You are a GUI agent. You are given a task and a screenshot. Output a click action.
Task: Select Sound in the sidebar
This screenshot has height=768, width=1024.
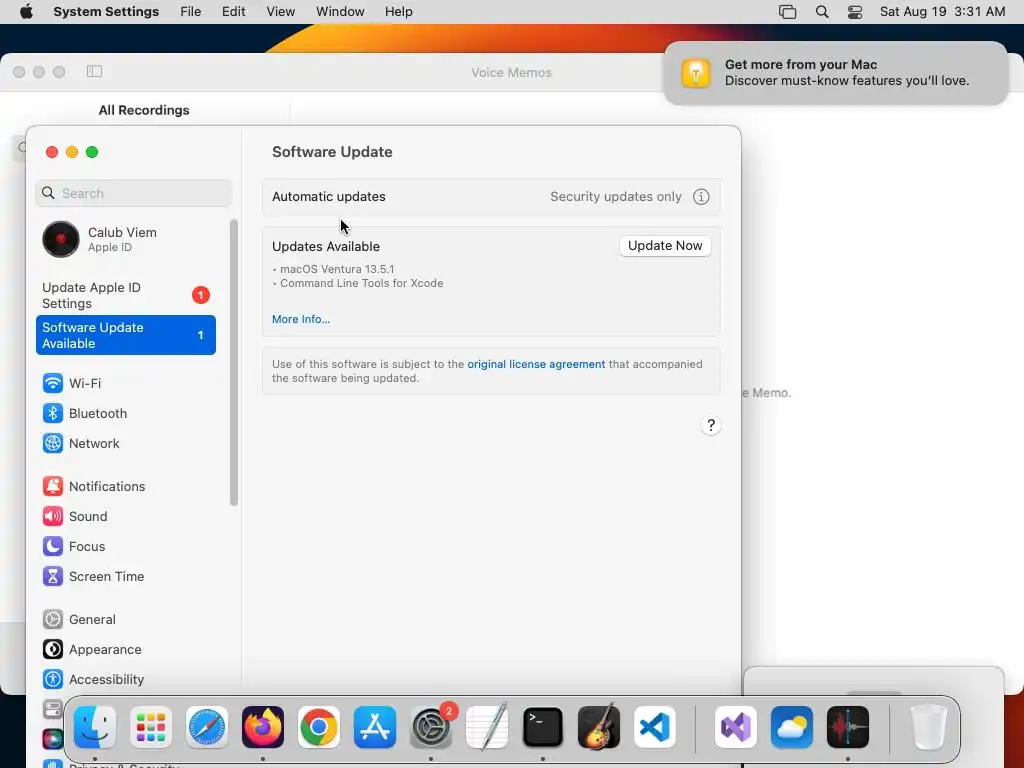click(x=125, y=517)
